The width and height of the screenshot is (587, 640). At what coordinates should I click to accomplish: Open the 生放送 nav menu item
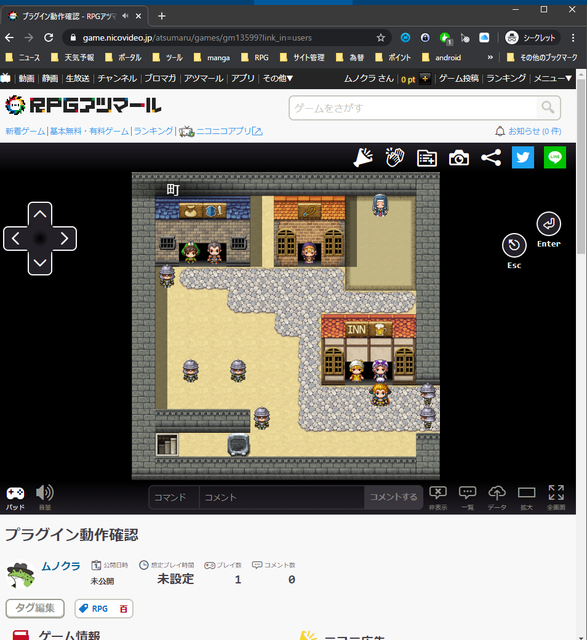pos(78,78)
